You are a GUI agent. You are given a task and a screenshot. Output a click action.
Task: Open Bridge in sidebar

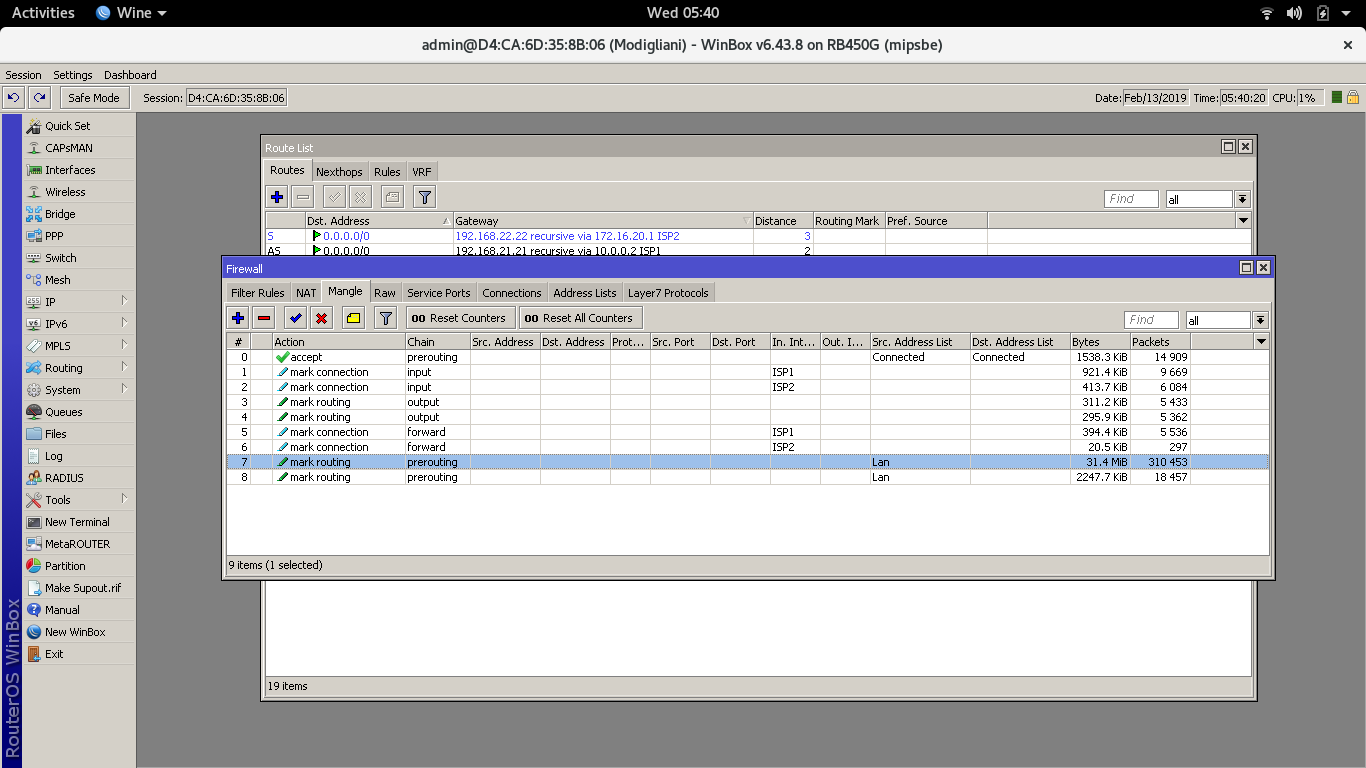tap(60, 214)
